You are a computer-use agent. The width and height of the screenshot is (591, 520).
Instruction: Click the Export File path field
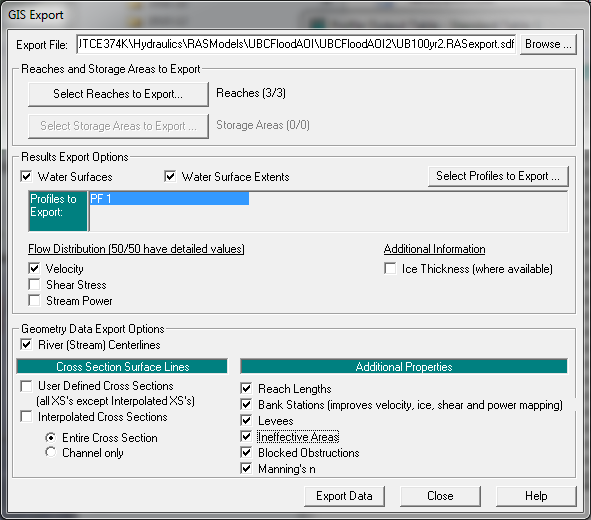pos(296,44)
